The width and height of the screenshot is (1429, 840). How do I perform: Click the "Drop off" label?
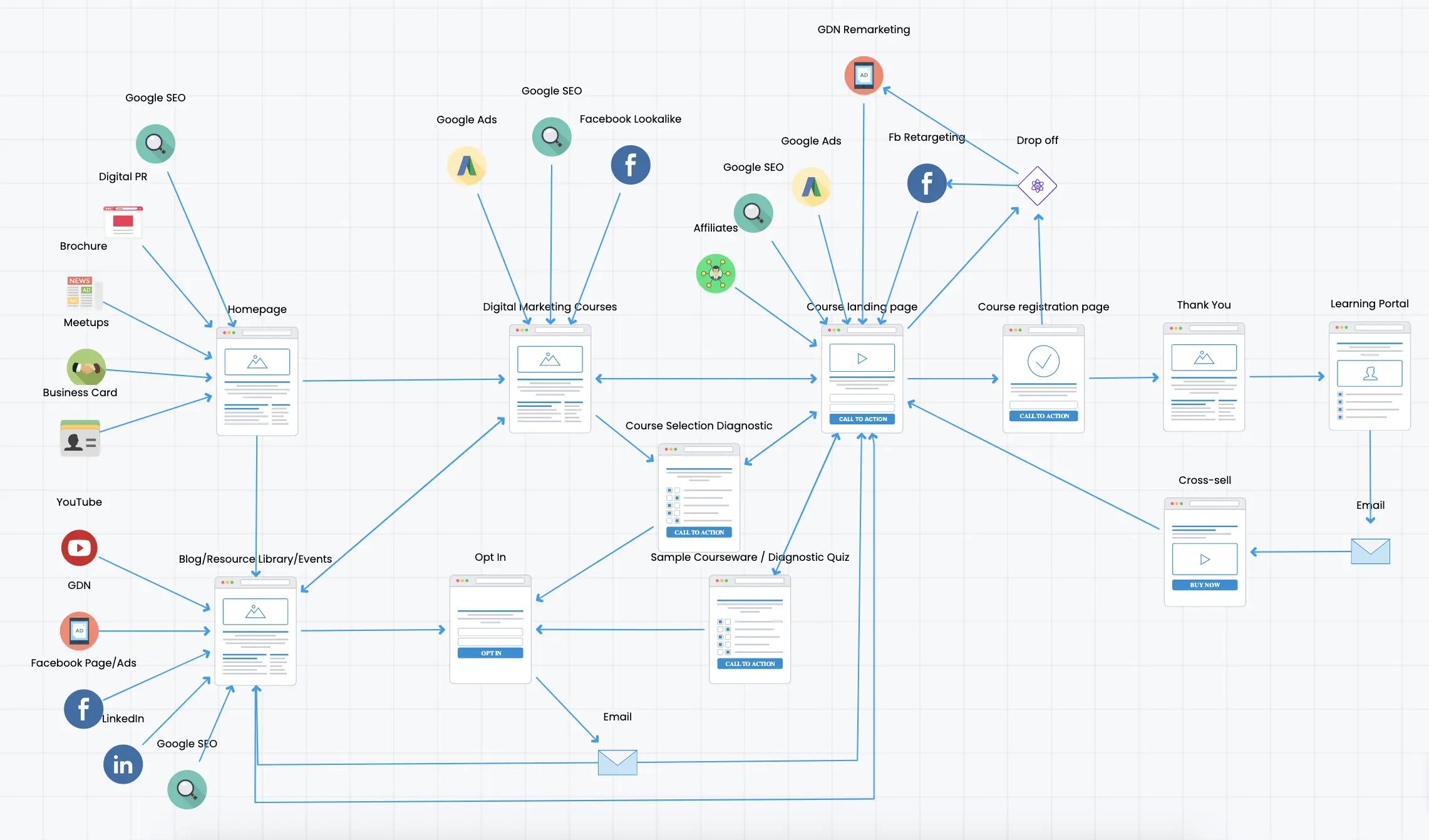click(1038, 140)
